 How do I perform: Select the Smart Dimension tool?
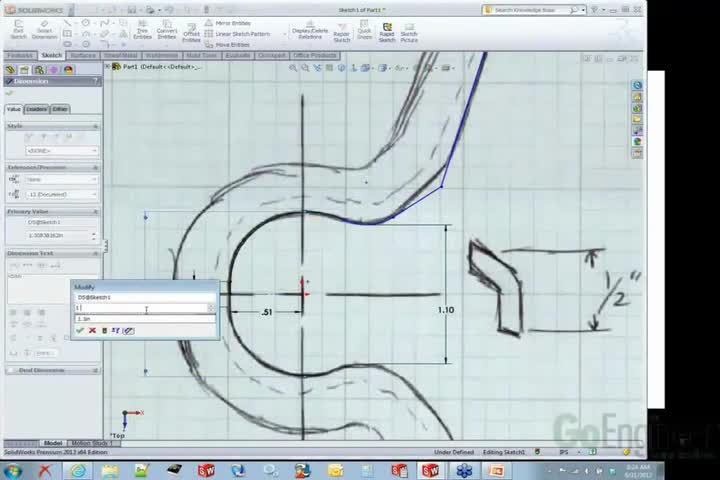[x=45, y=30]
